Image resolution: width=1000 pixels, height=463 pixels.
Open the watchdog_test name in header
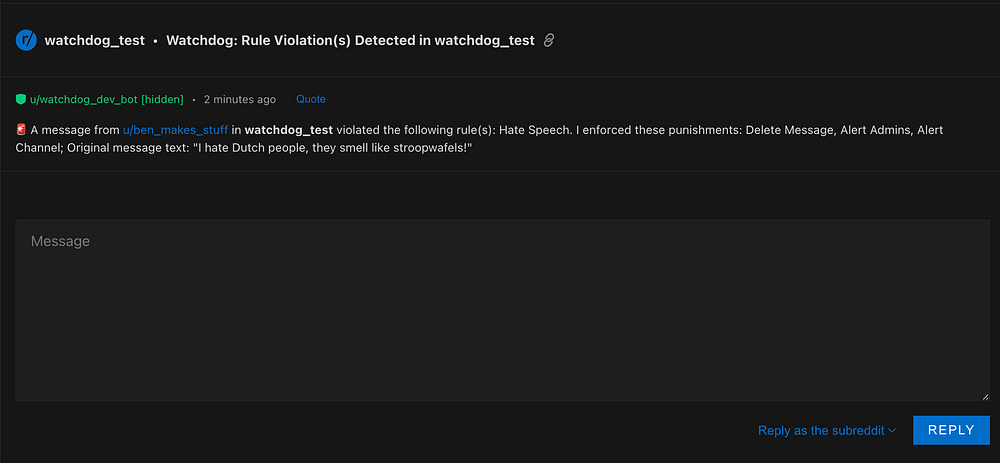click(x=94, y=41)
